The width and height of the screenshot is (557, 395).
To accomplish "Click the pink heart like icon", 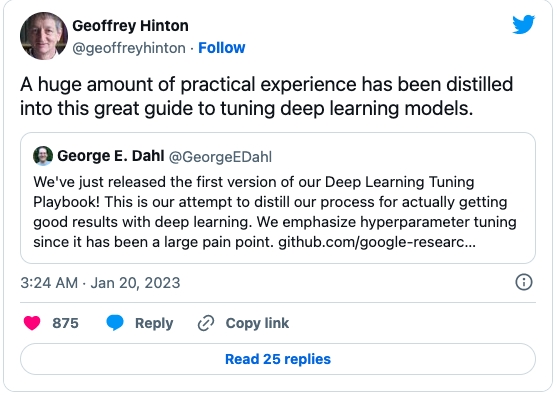I will [x=32, y=323].
